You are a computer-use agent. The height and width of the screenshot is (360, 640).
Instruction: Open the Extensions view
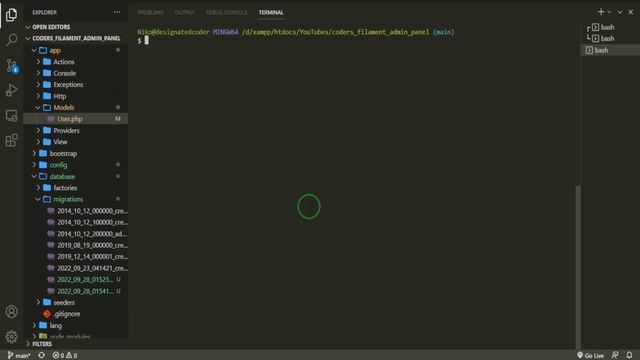[11, 140]
